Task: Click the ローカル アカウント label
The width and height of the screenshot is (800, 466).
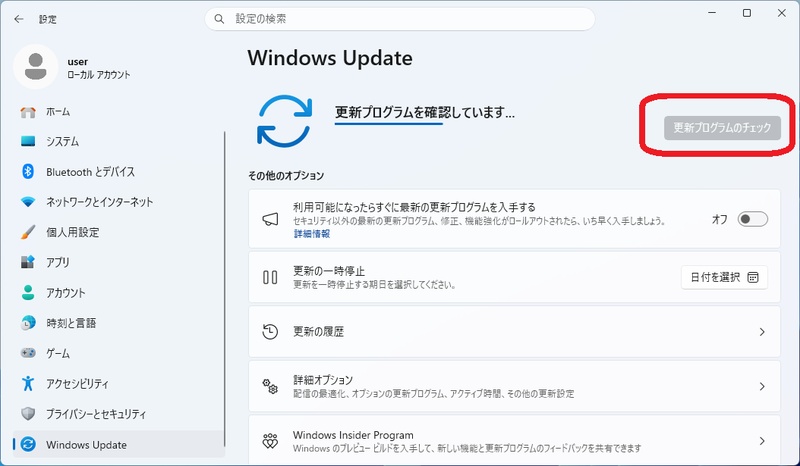Action: click(98, 75)
